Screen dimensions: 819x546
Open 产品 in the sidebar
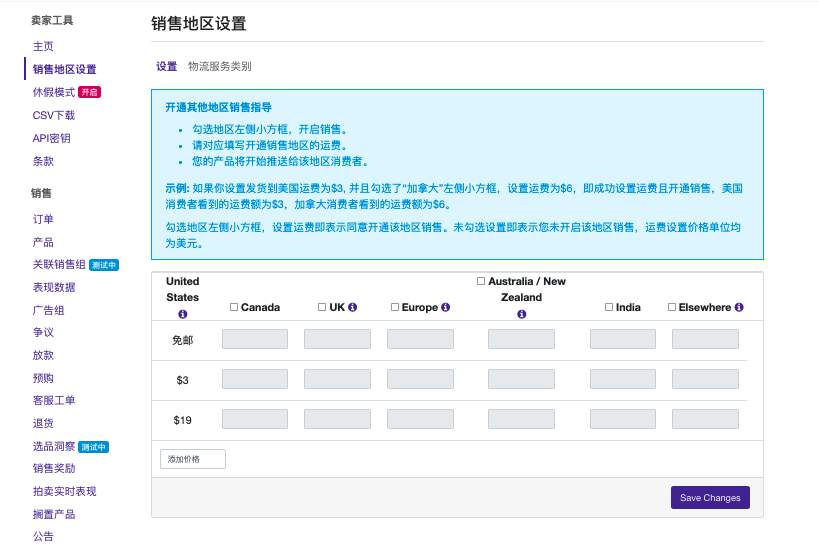(43, 242)
